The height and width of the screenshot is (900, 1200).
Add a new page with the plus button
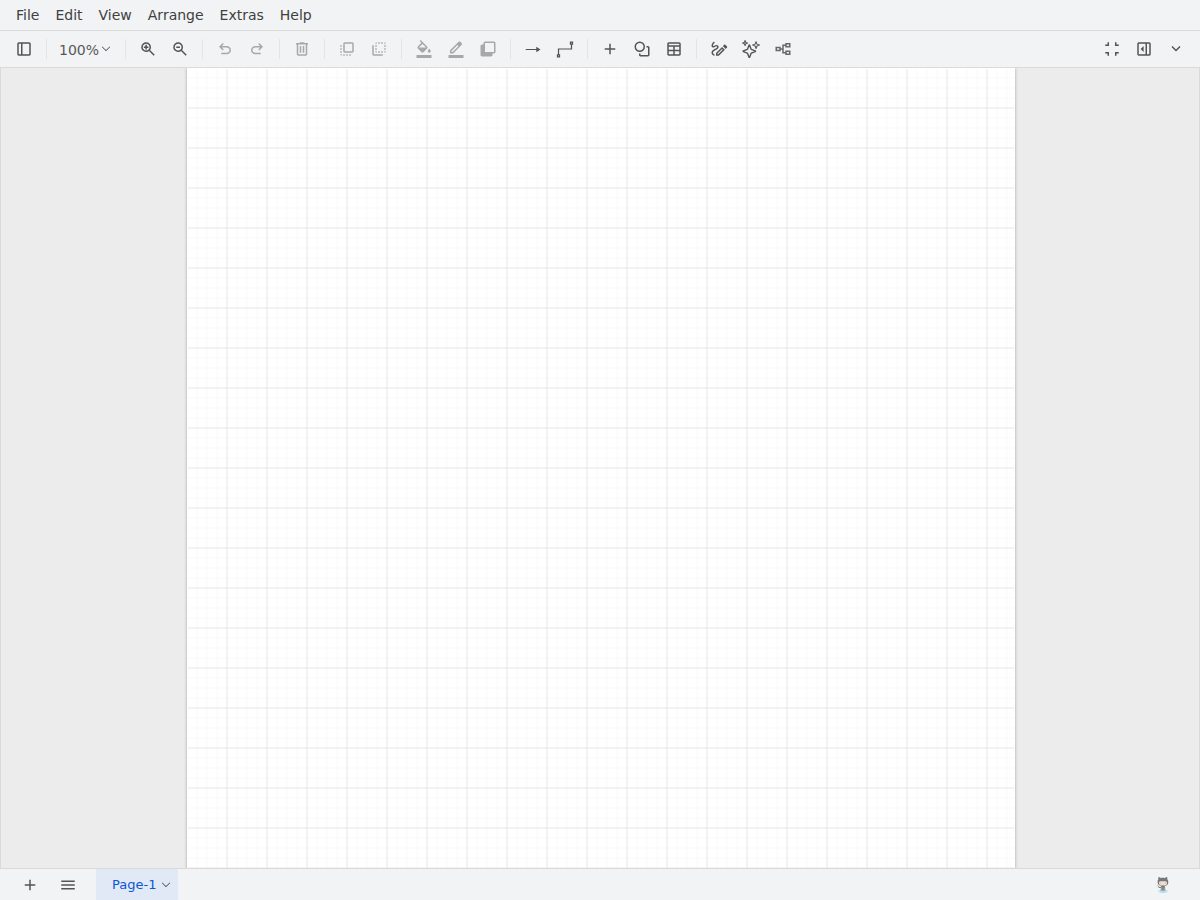tap(30, 885)
